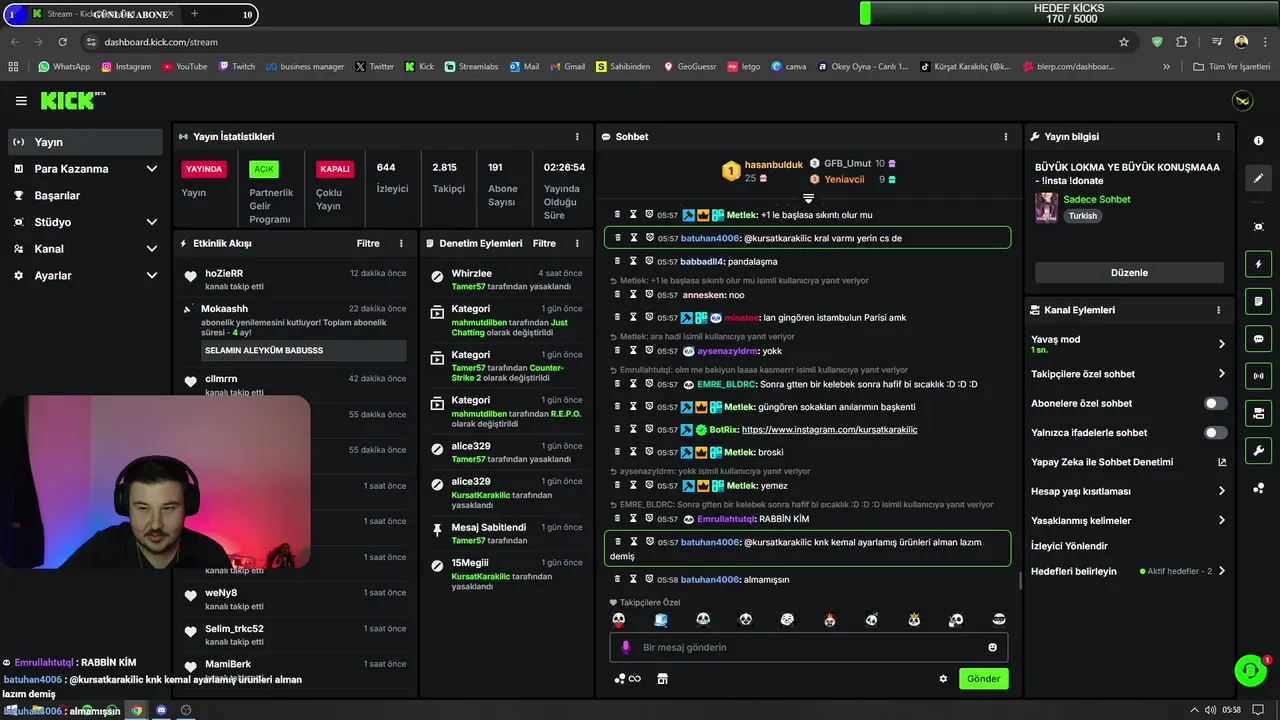Open Hedefleri belirleyin chevron
The width and height of the screenshot is (1280, 720).
[1221, 571]
